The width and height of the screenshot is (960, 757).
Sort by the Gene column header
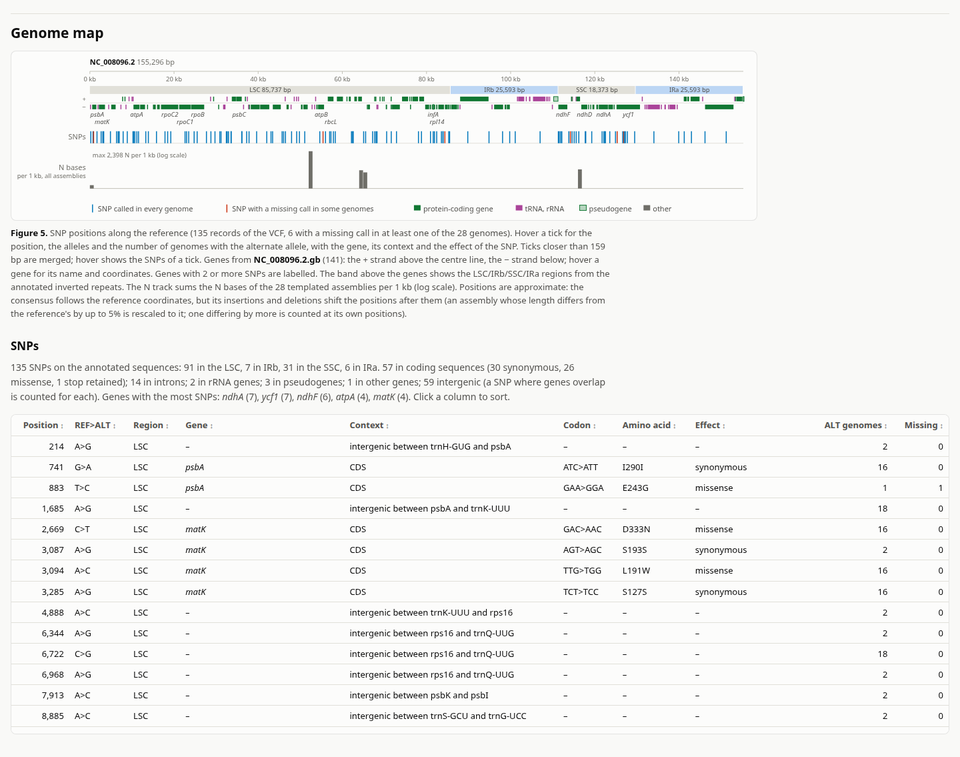[x=199, y=425]
